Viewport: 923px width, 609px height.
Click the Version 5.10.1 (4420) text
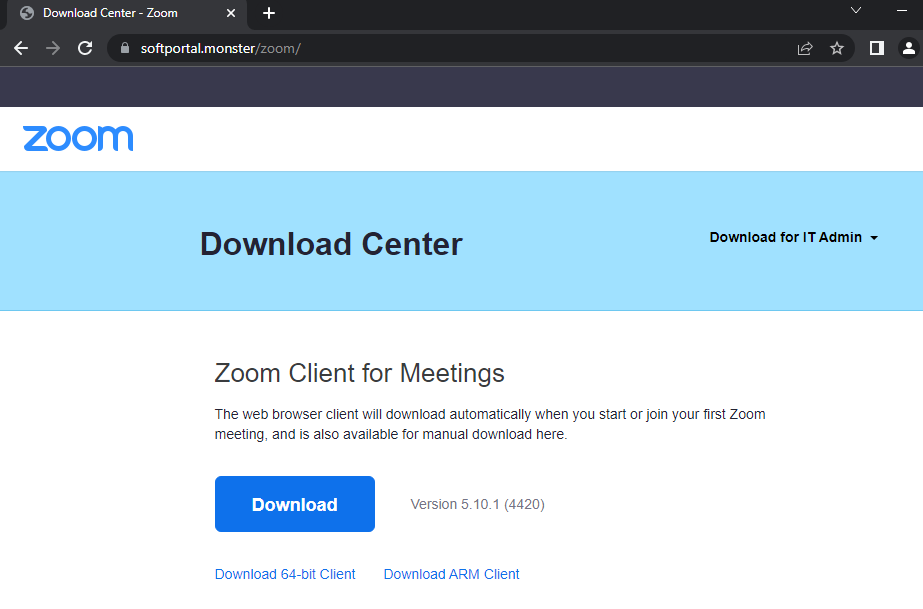point(477,504)
